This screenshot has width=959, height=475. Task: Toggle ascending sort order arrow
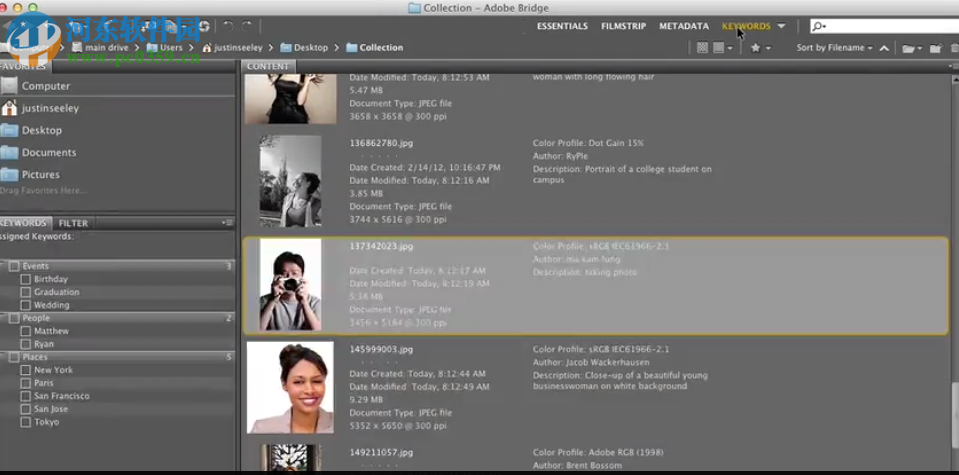click(x=884, y=48)
